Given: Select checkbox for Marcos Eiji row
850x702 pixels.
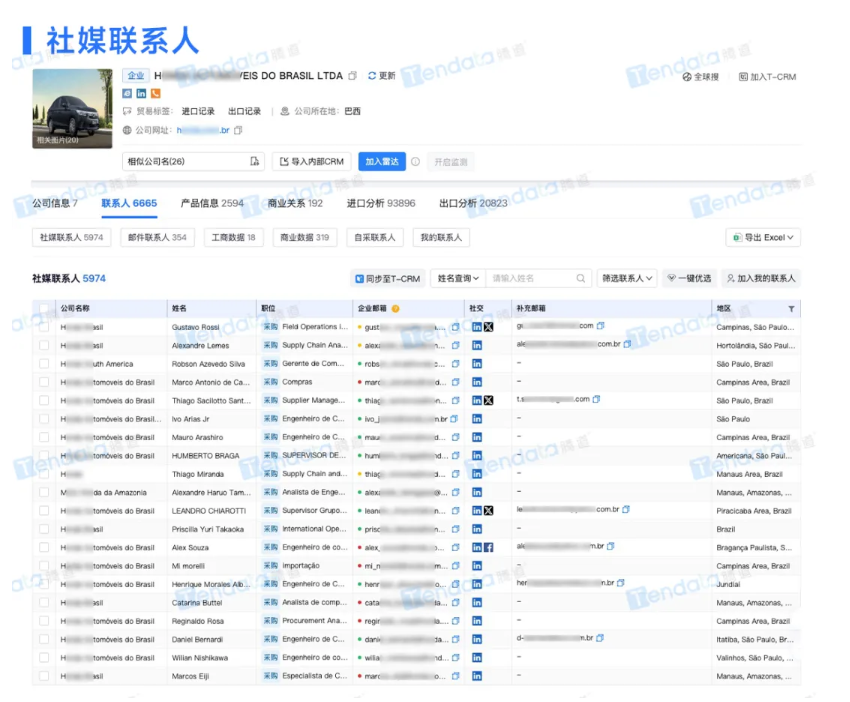Looking at the screenshot, I should (x=44, y=676).
